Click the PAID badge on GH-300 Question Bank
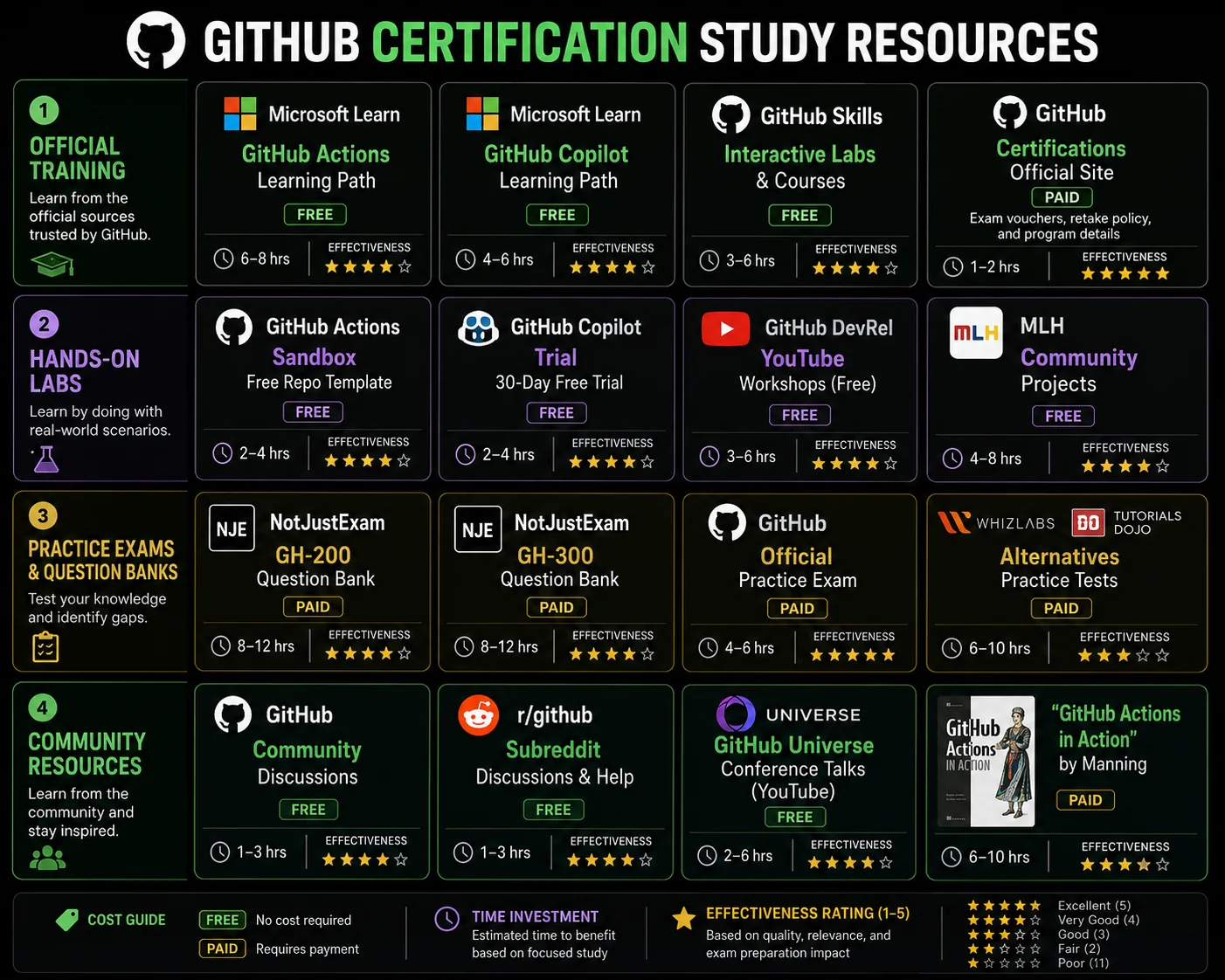This screenshot has width=1225, height=980. point(557,607)
